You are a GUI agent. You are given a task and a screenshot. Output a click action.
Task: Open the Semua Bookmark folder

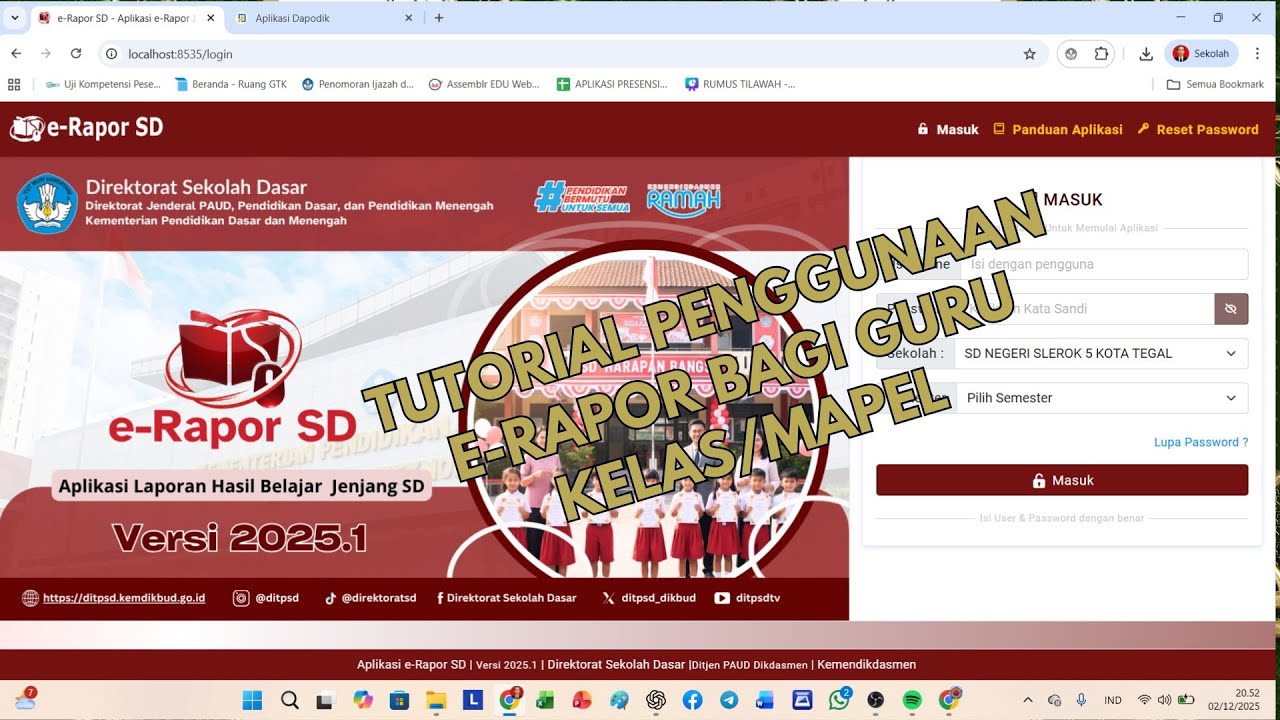point(1216,84)
